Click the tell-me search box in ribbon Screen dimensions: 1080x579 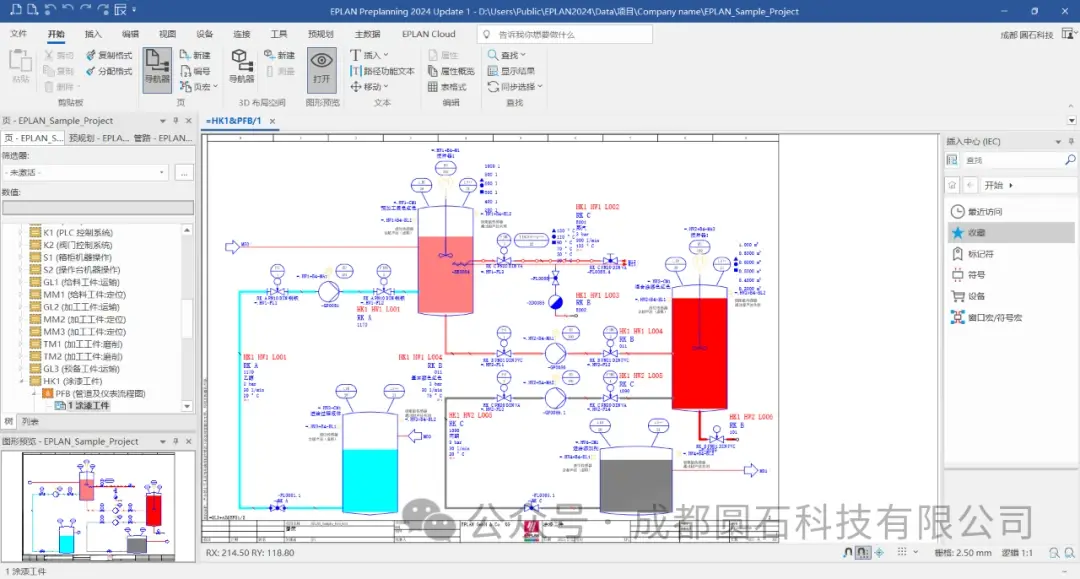coord(565,34)
